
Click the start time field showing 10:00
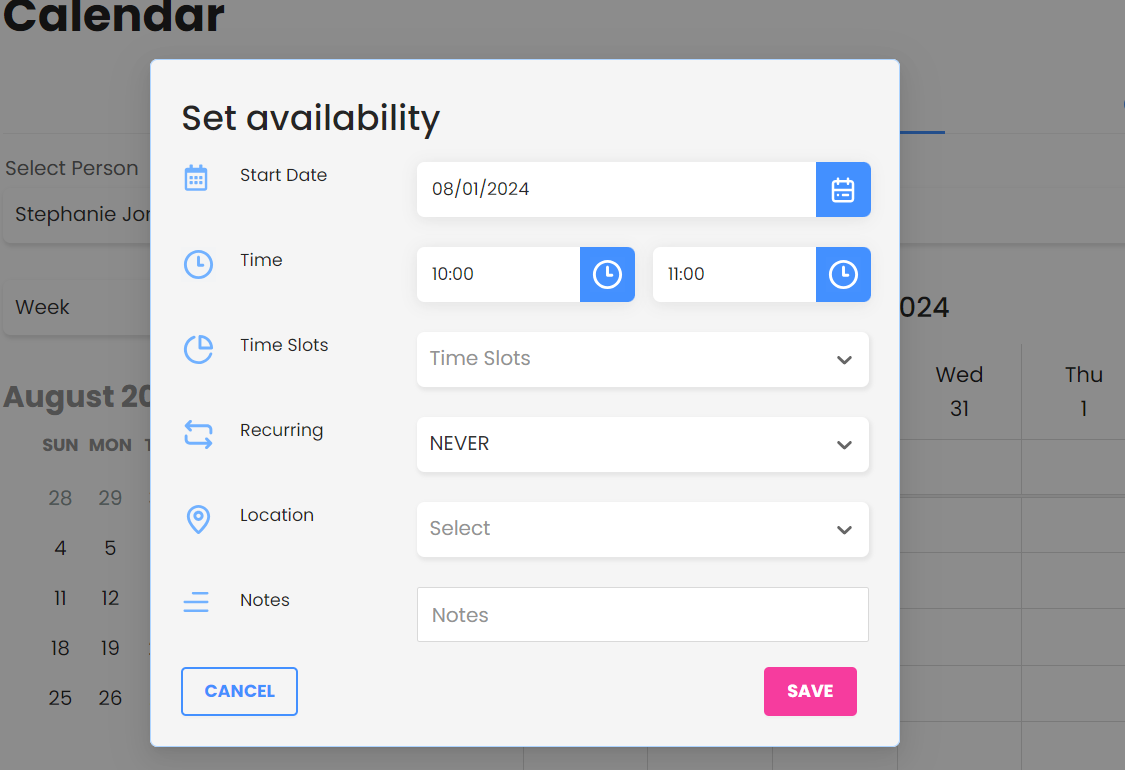[498, 275]
